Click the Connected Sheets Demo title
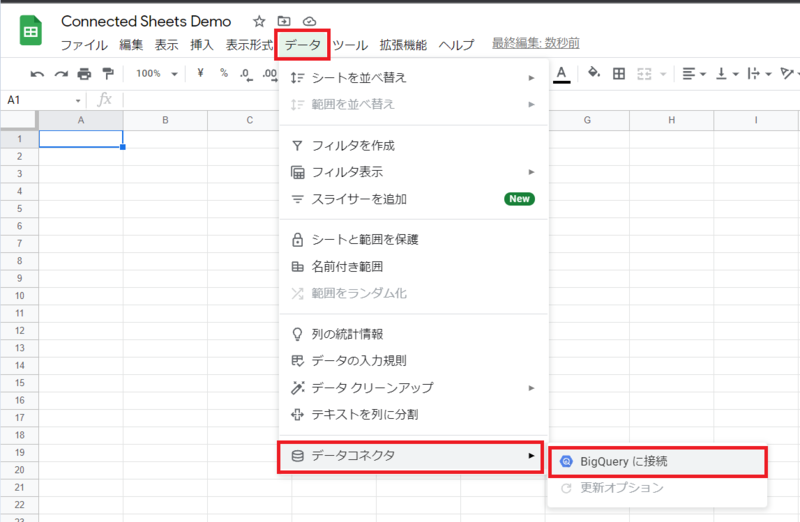 click(x=146, y=21)
